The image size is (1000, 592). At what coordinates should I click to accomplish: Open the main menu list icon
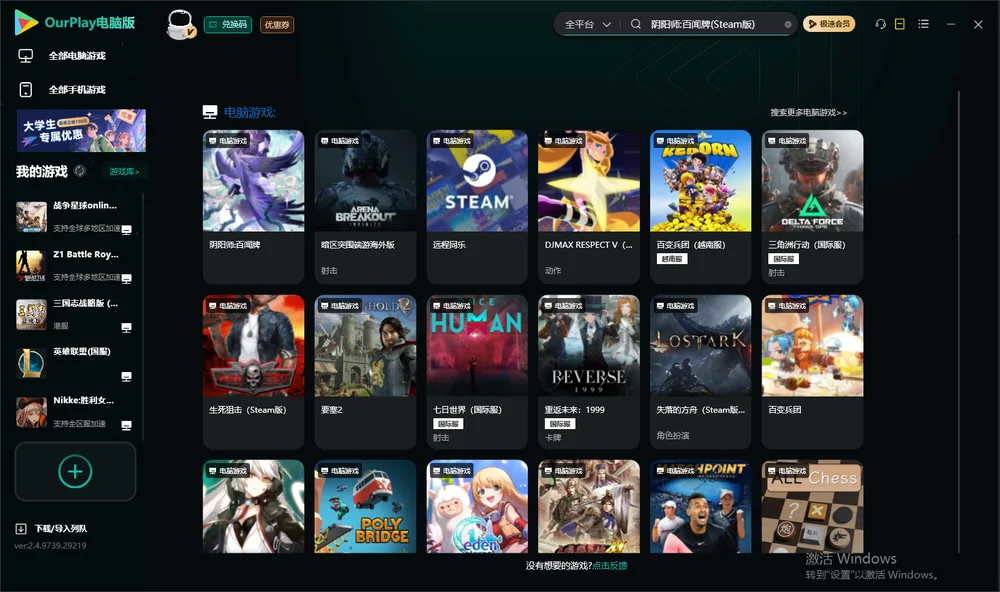923,24
